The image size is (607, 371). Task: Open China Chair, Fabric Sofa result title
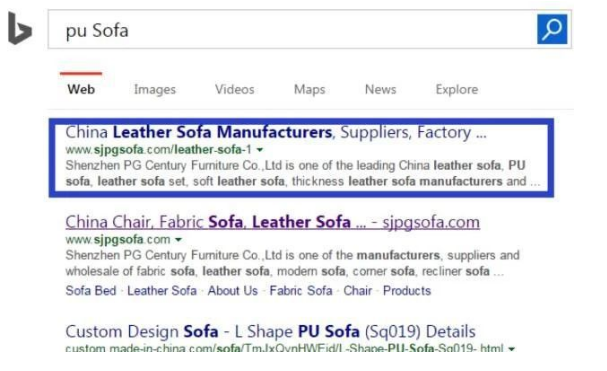[273, 222]
